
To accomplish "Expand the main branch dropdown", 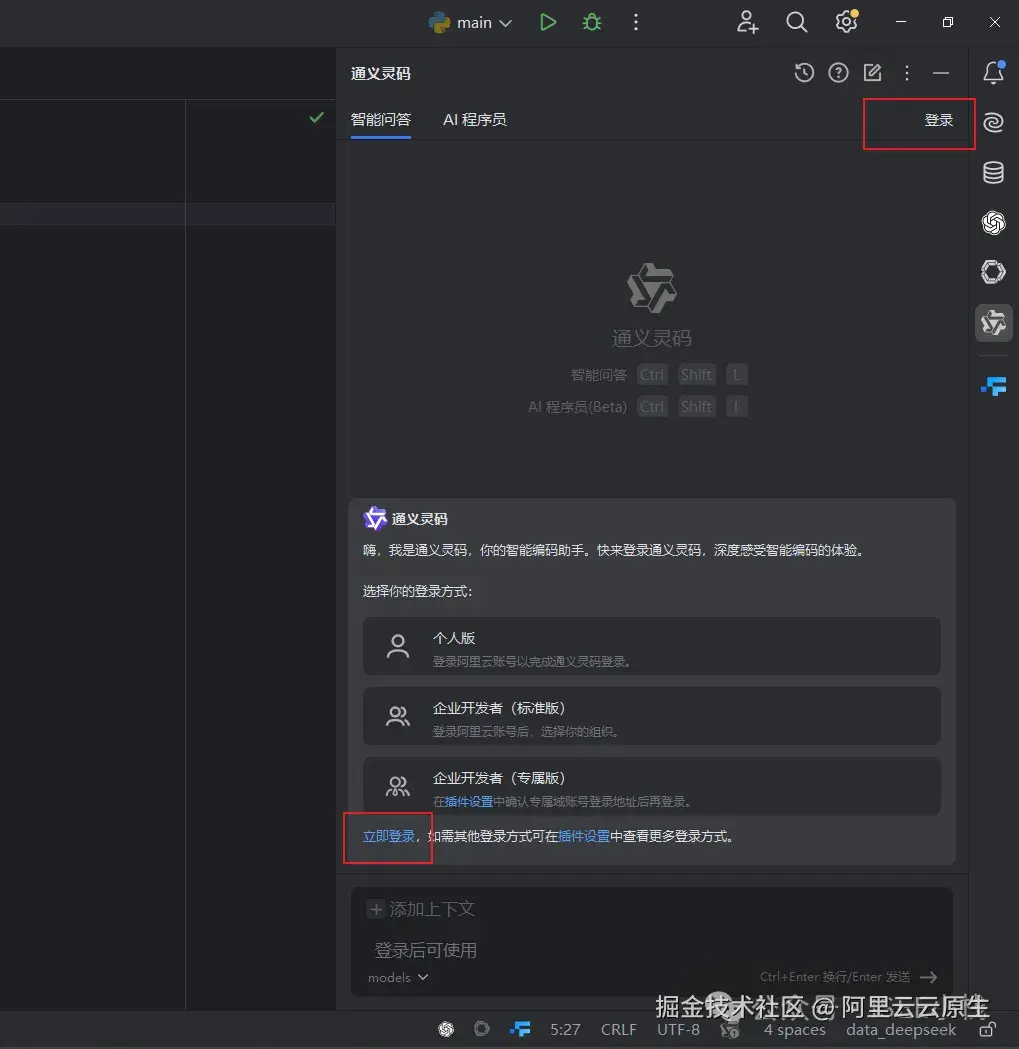I will (470, 21).
